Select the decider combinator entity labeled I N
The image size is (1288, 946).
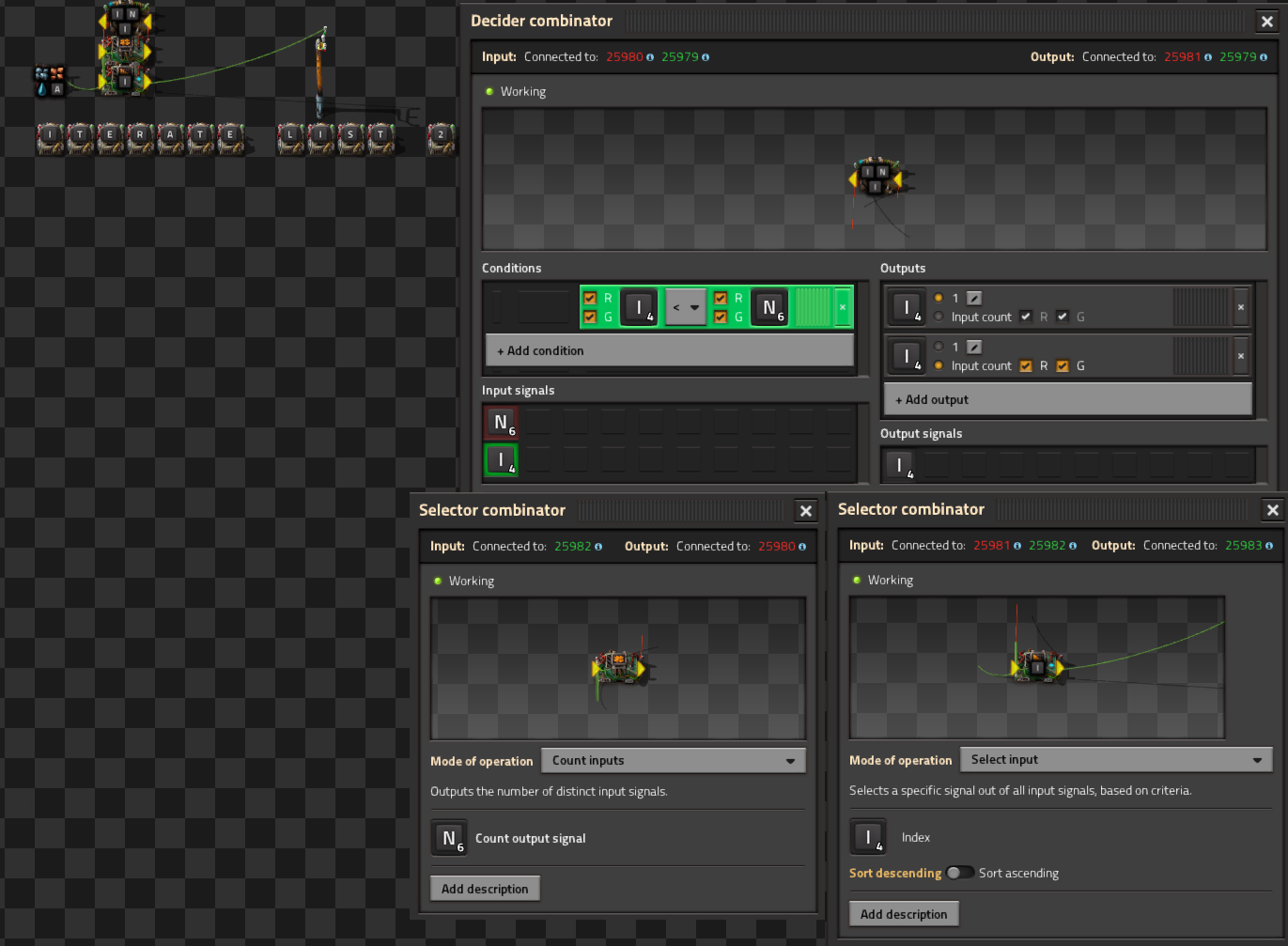(126, 19)
